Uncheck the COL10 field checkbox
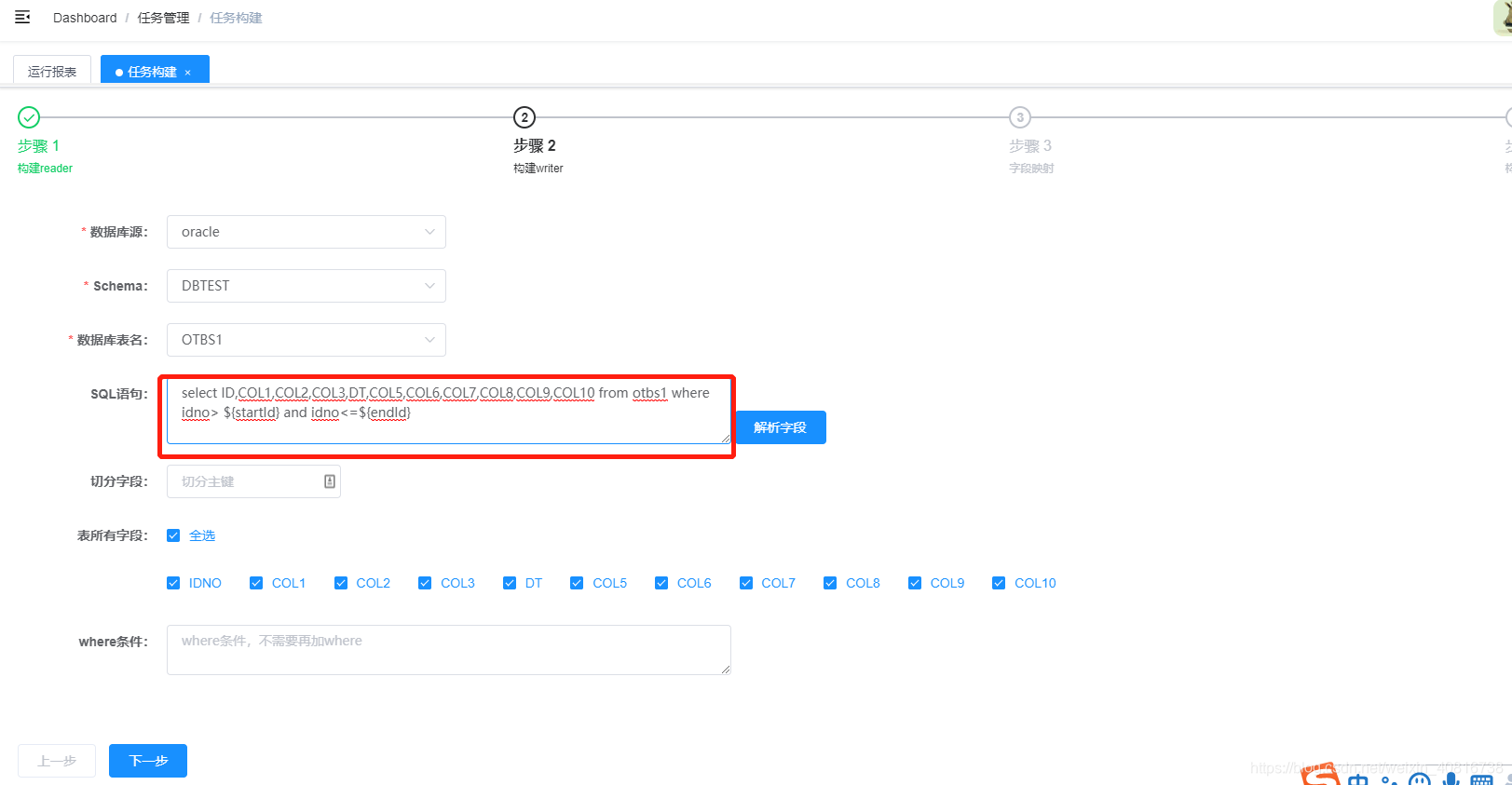Image resolution: width=1512 pixels, height=785 pixels. click(x=999, y=583)
